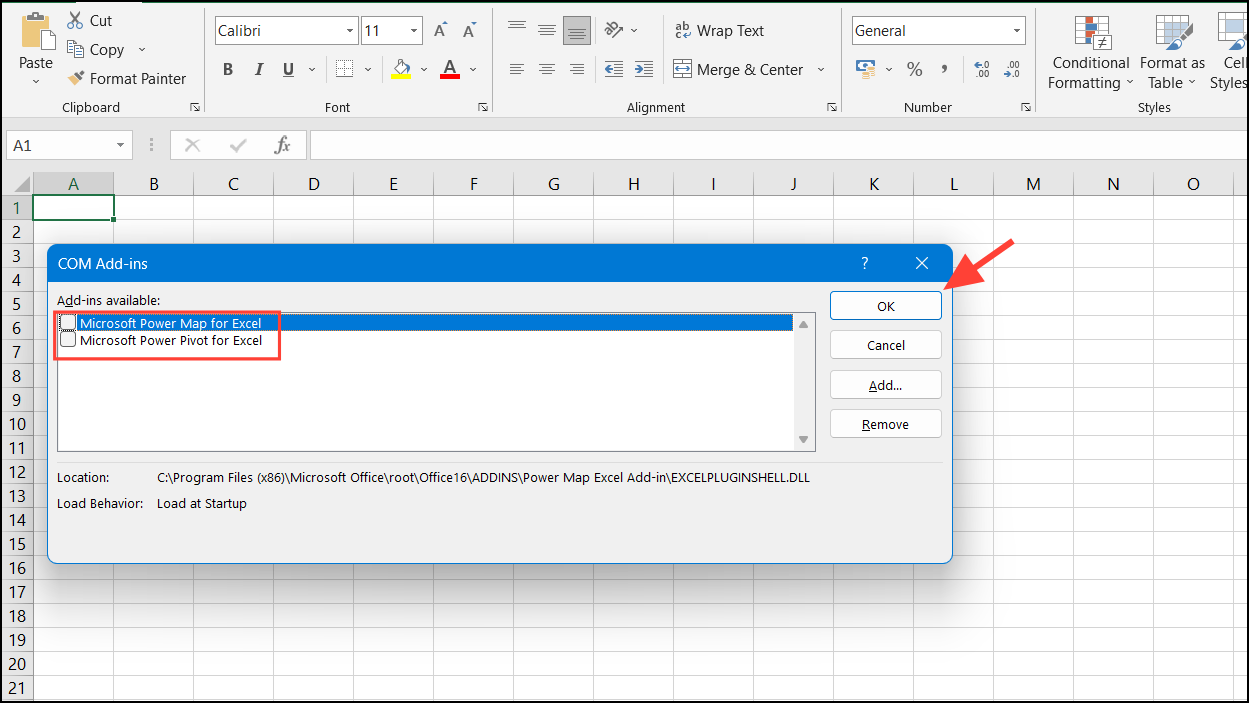Apply percent style
Image resolution: width=1249 pixels, height=703 pixels.
(x=914, y=69)
